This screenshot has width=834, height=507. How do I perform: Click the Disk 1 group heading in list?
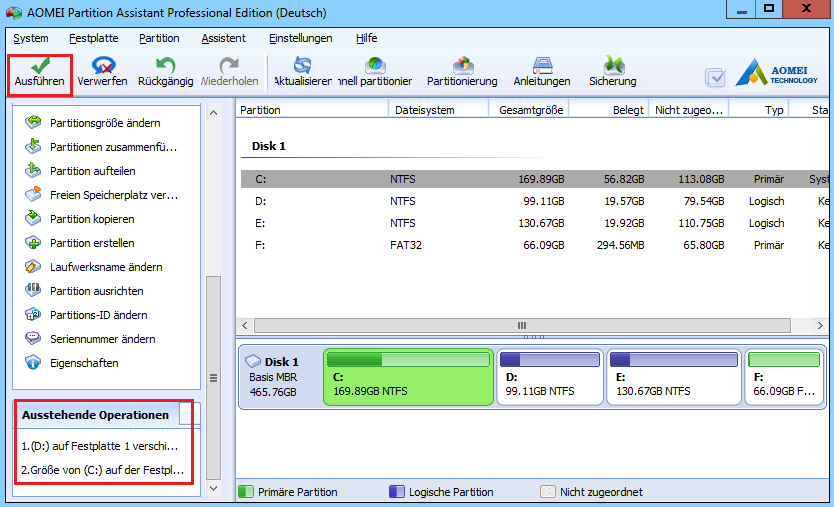[269, 146]
